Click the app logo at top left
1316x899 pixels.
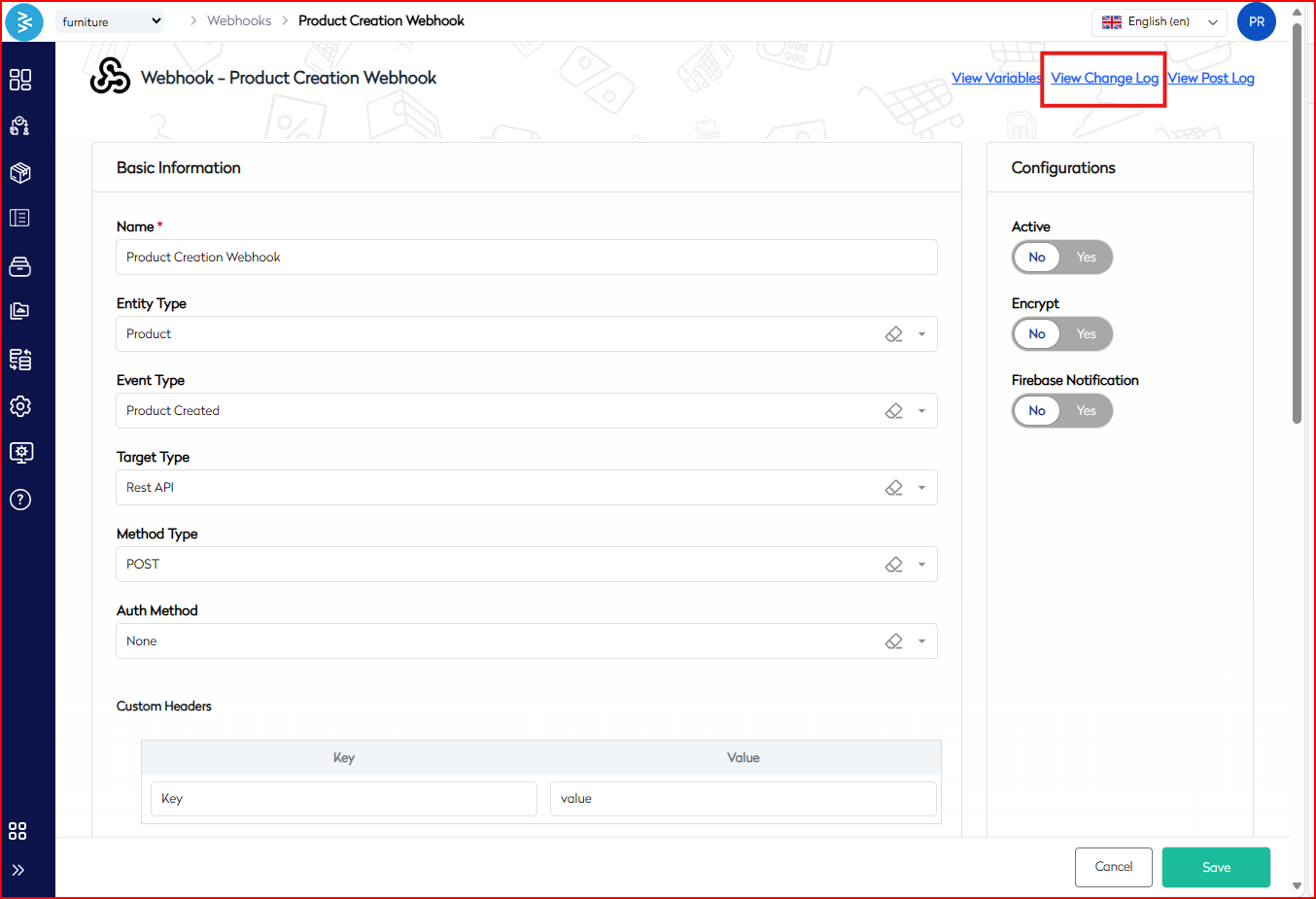(x=24, y=21)
